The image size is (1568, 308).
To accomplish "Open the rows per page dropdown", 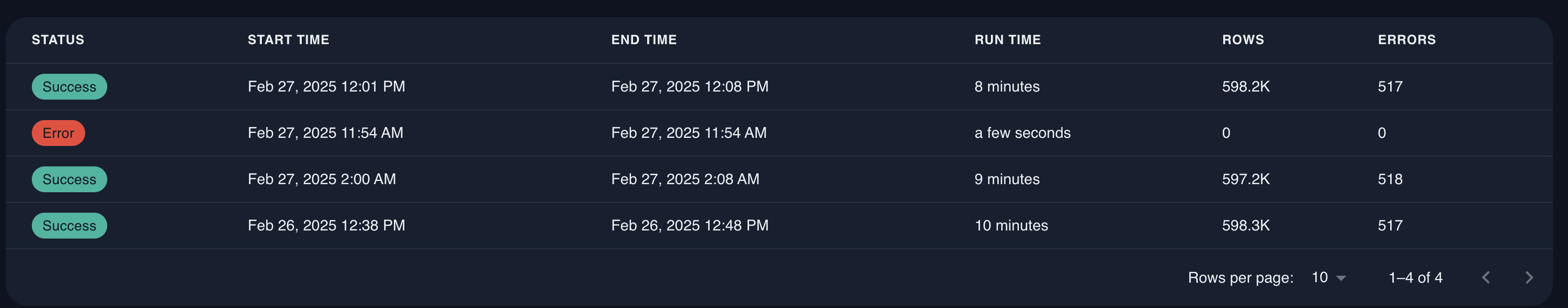I will click(x=1328, y=277).
